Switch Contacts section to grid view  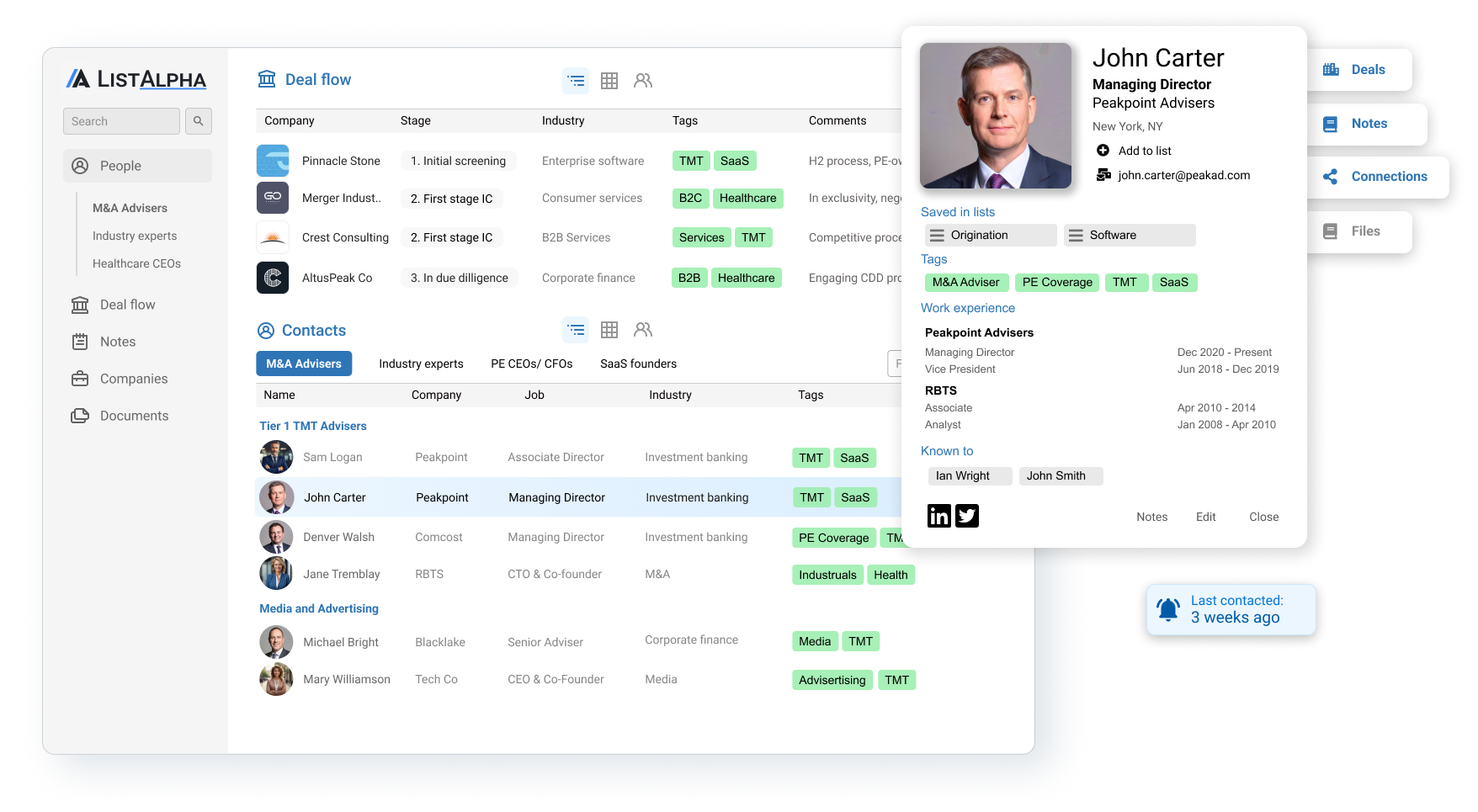click(609, 330)
